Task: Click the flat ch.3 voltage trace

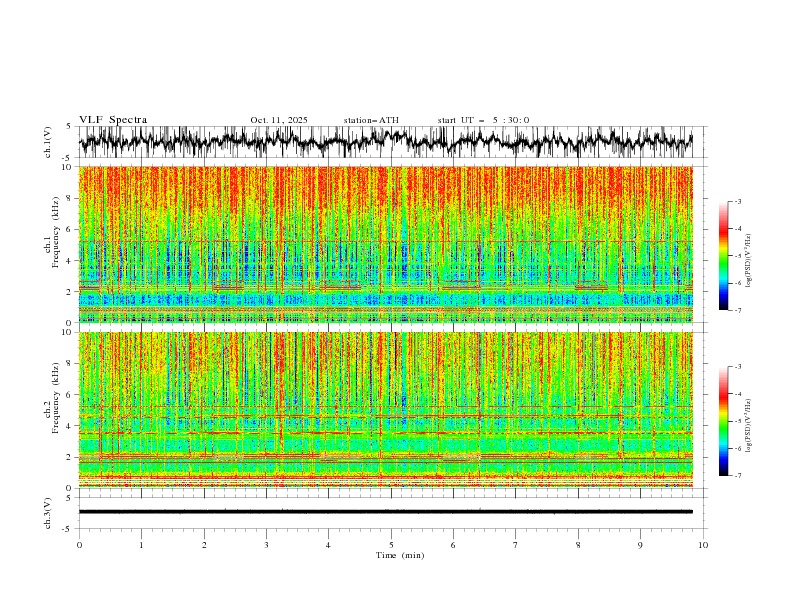Action: [x=385, y=512]
